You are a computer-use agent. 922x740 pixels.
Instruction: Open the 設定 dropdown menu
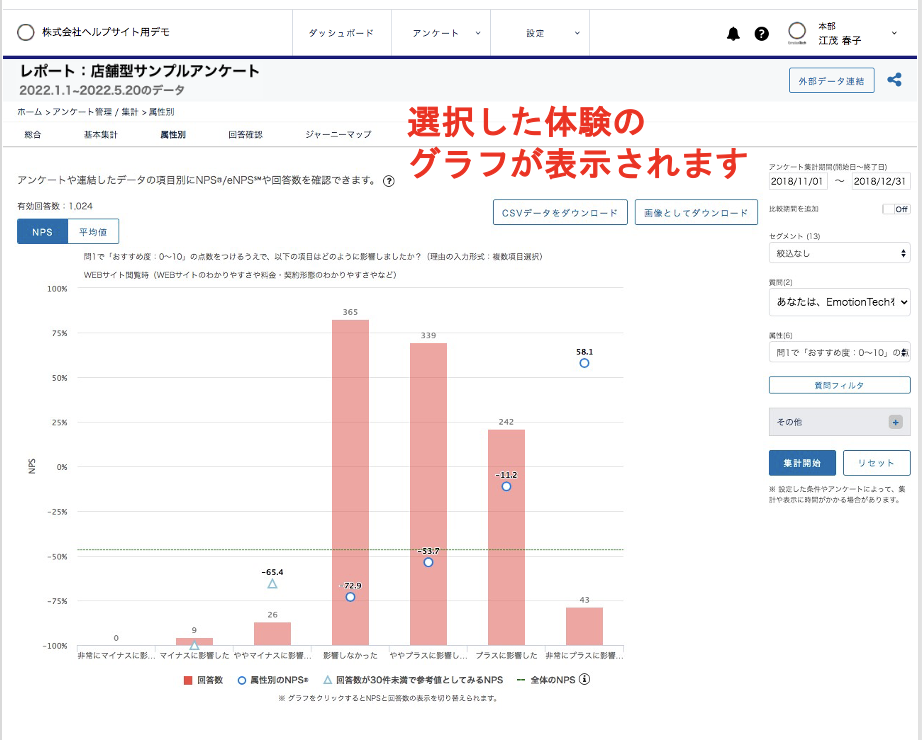pyautogui.click(x=540, y=34)
